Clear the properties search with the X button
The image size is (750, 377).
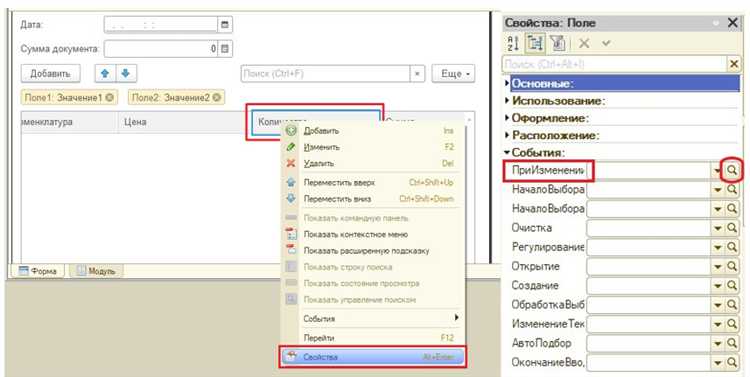(733, 64)
